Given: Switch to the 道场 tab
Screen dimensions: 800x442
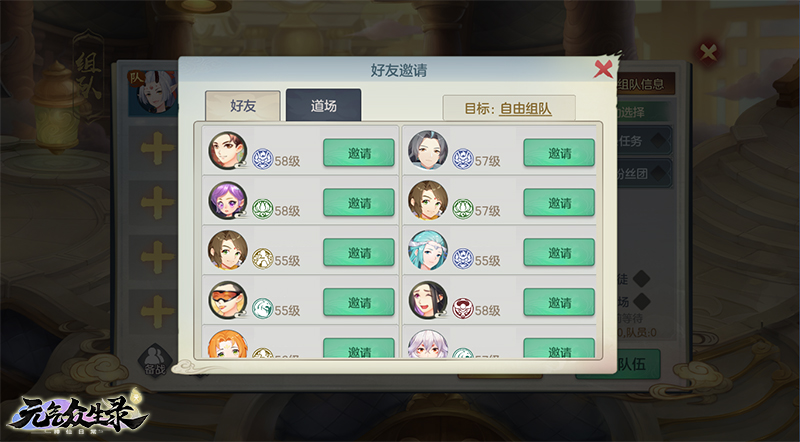Looking at the screenshot, I should pyautogui.click(x=323, y=105).
